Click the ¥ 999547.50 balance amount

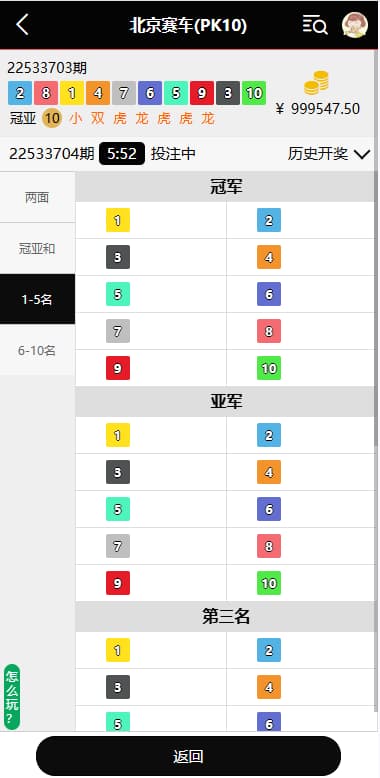click(317, 109)
